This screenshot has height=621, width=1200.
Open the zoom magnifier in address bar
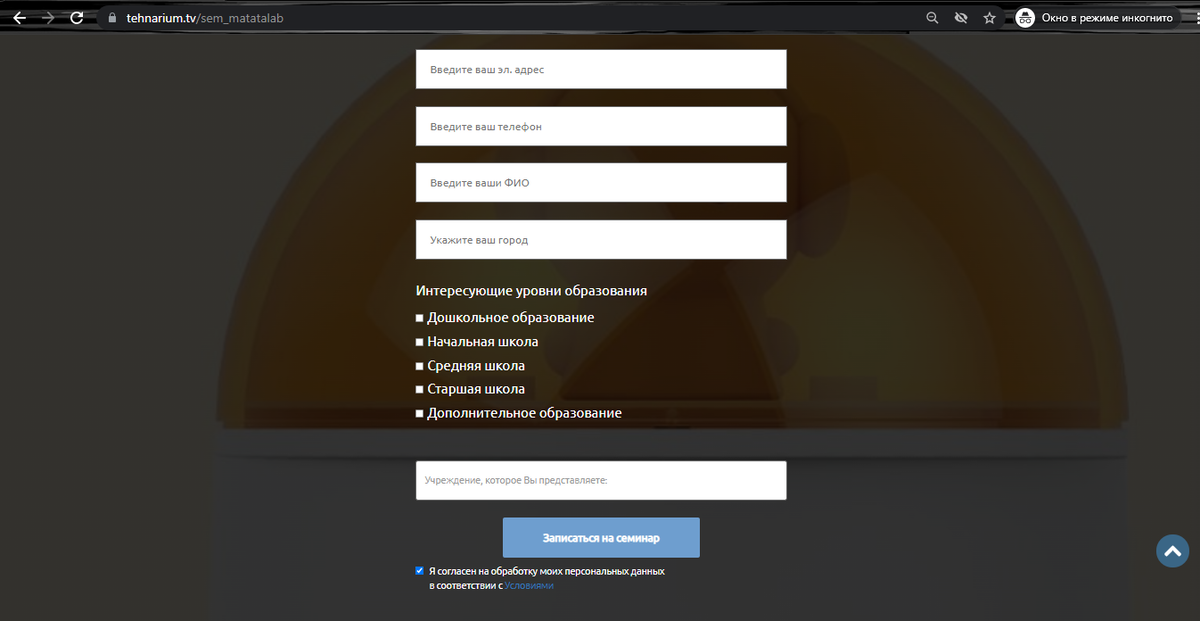tap(933, 18)
